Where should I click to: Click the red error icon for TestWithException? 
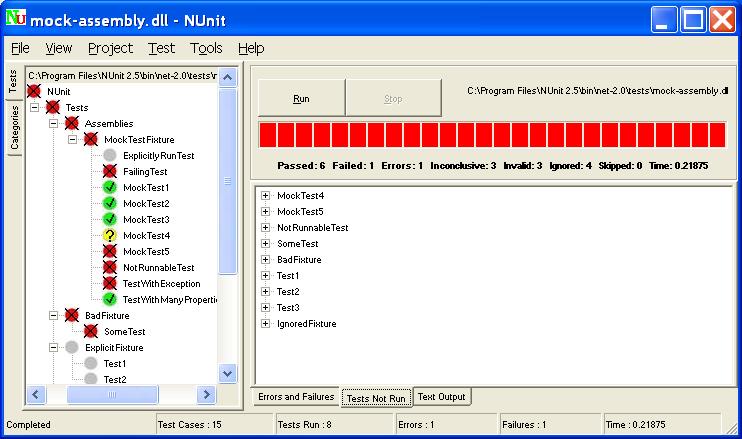pyautogui.click(x=110, y=283)
